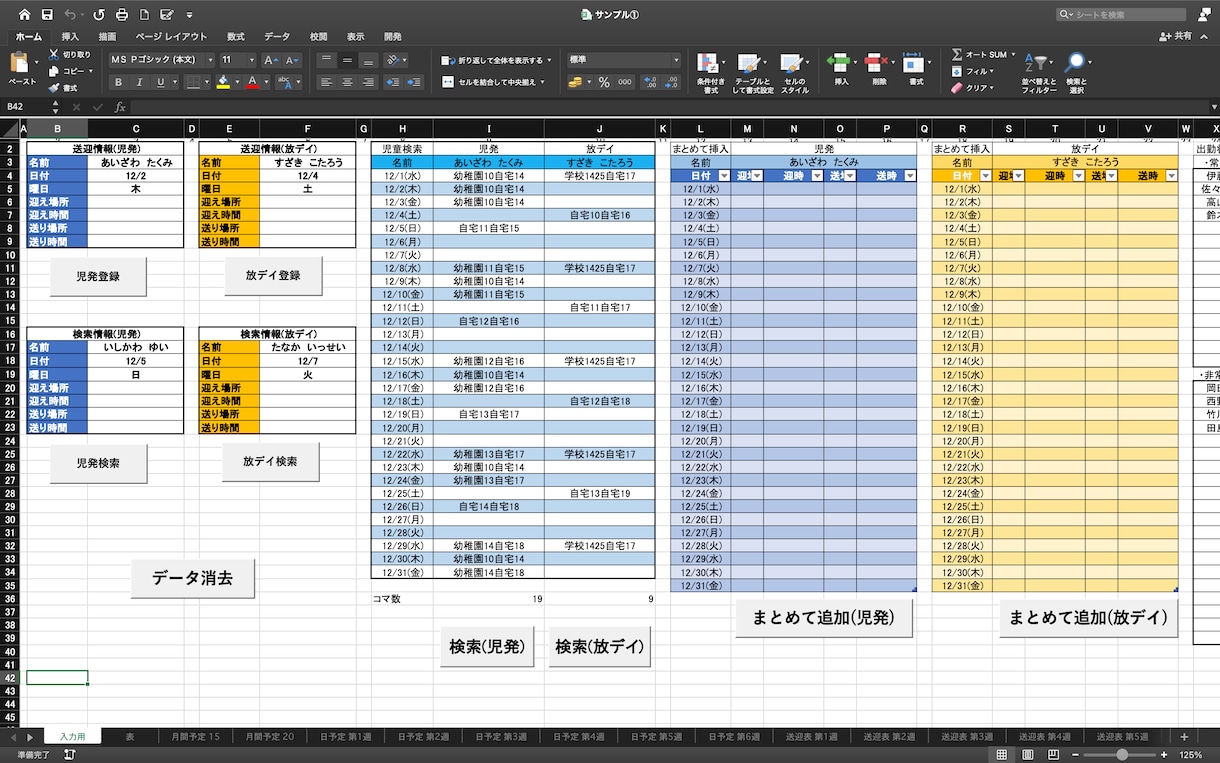Click the シートを検索 search field
The height and width of the screenshot is (763, 1220).
click(1121, 15)
